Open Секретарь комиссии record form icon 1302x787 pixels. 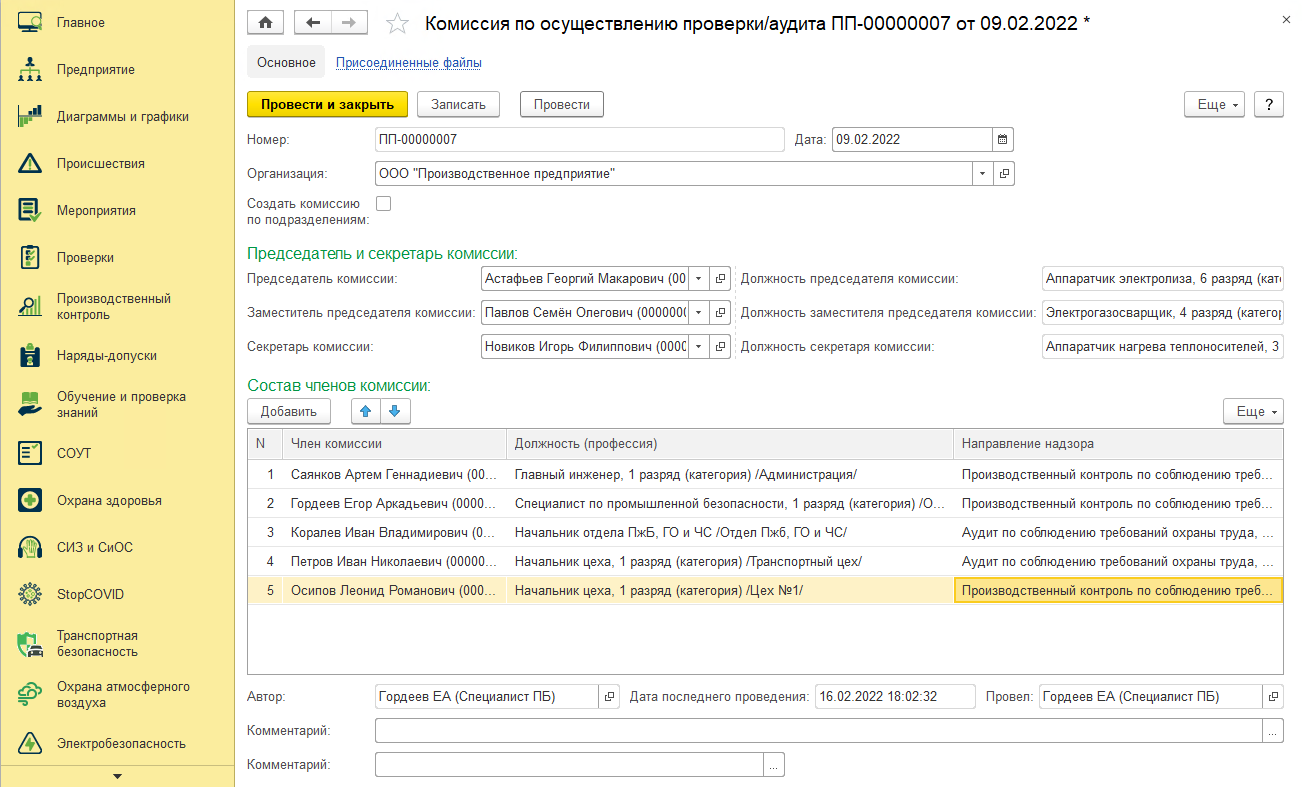721,347
